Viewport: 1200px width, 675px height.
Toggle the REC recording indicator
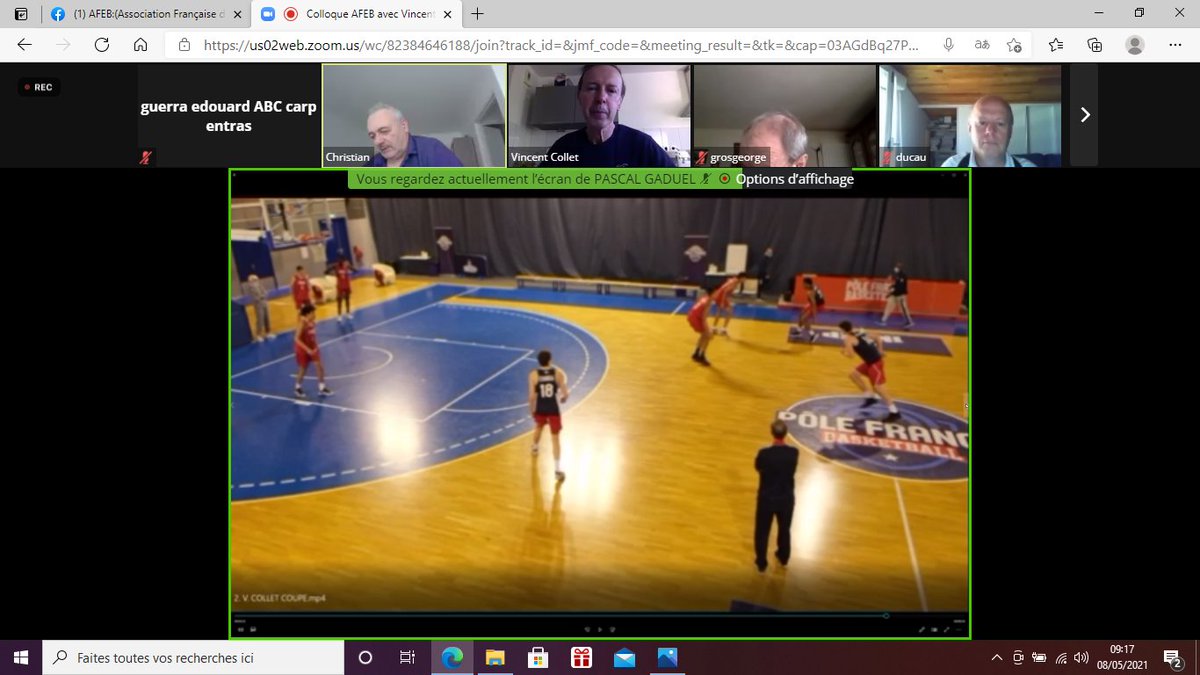point(37,87)
